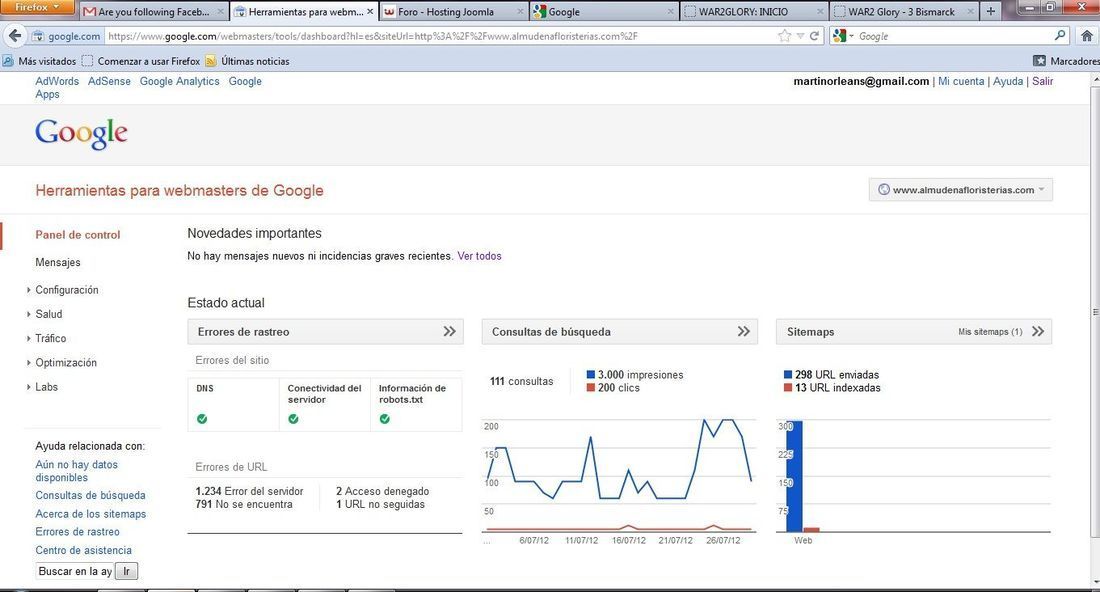1100x592 pixels.
Task: Click the Mi cuenta link
Action: click(961, 81)
